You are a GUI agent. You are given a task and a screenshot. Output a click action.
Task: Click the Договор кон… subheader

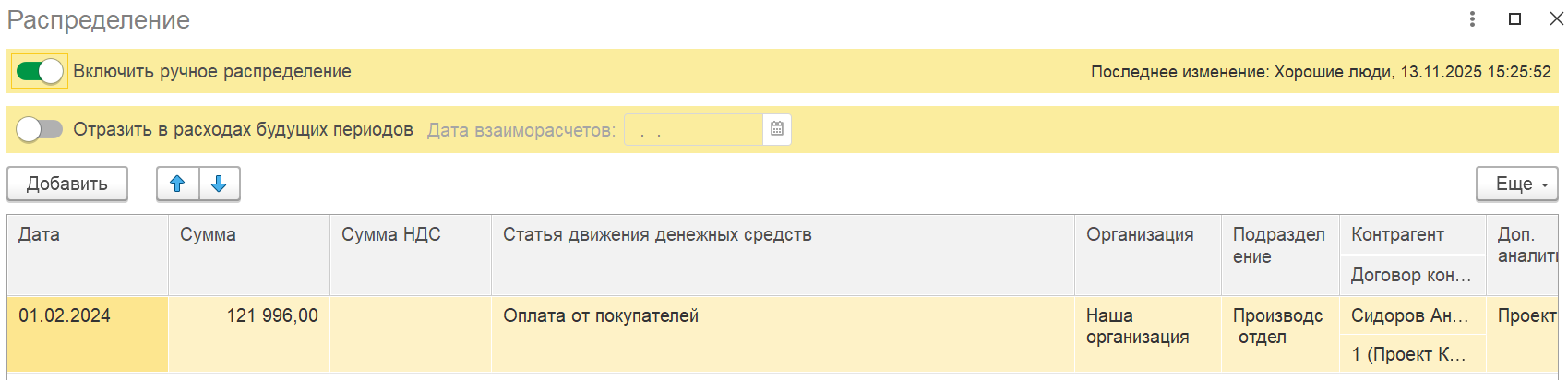click(1413, 275)
